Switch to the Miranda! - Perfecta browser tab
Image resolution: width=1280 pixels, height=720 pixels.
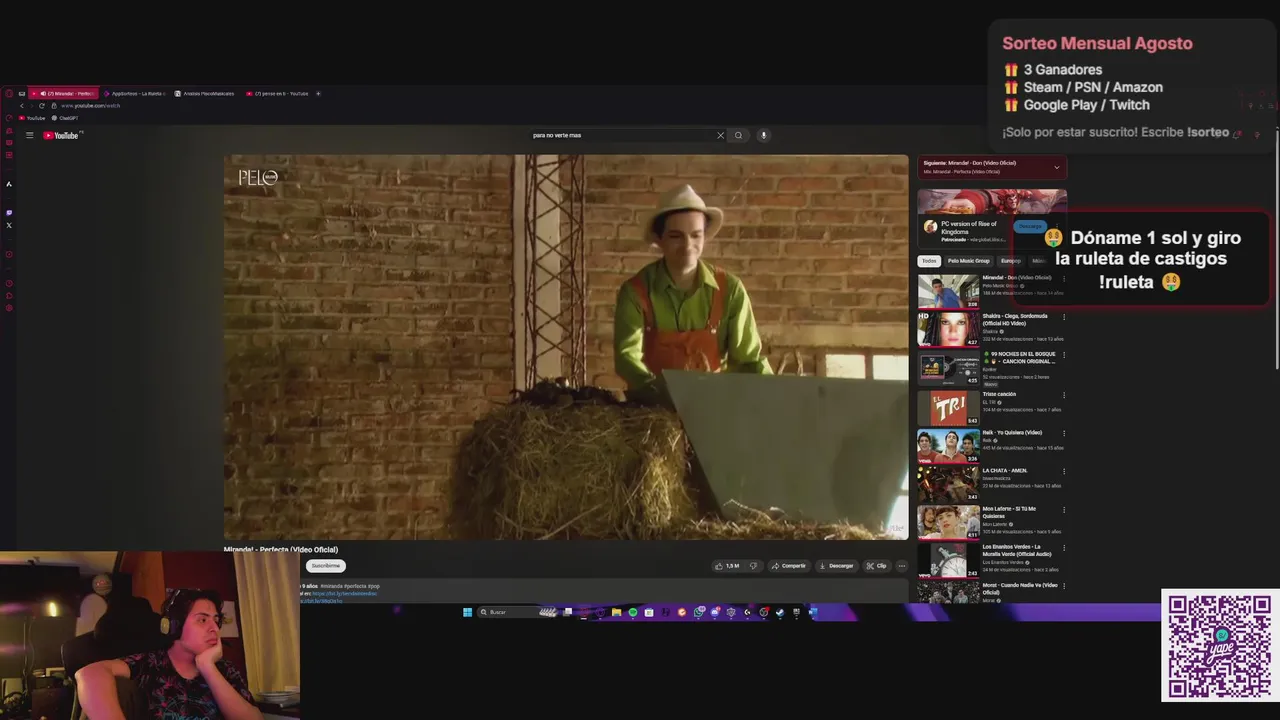[63, 94]
